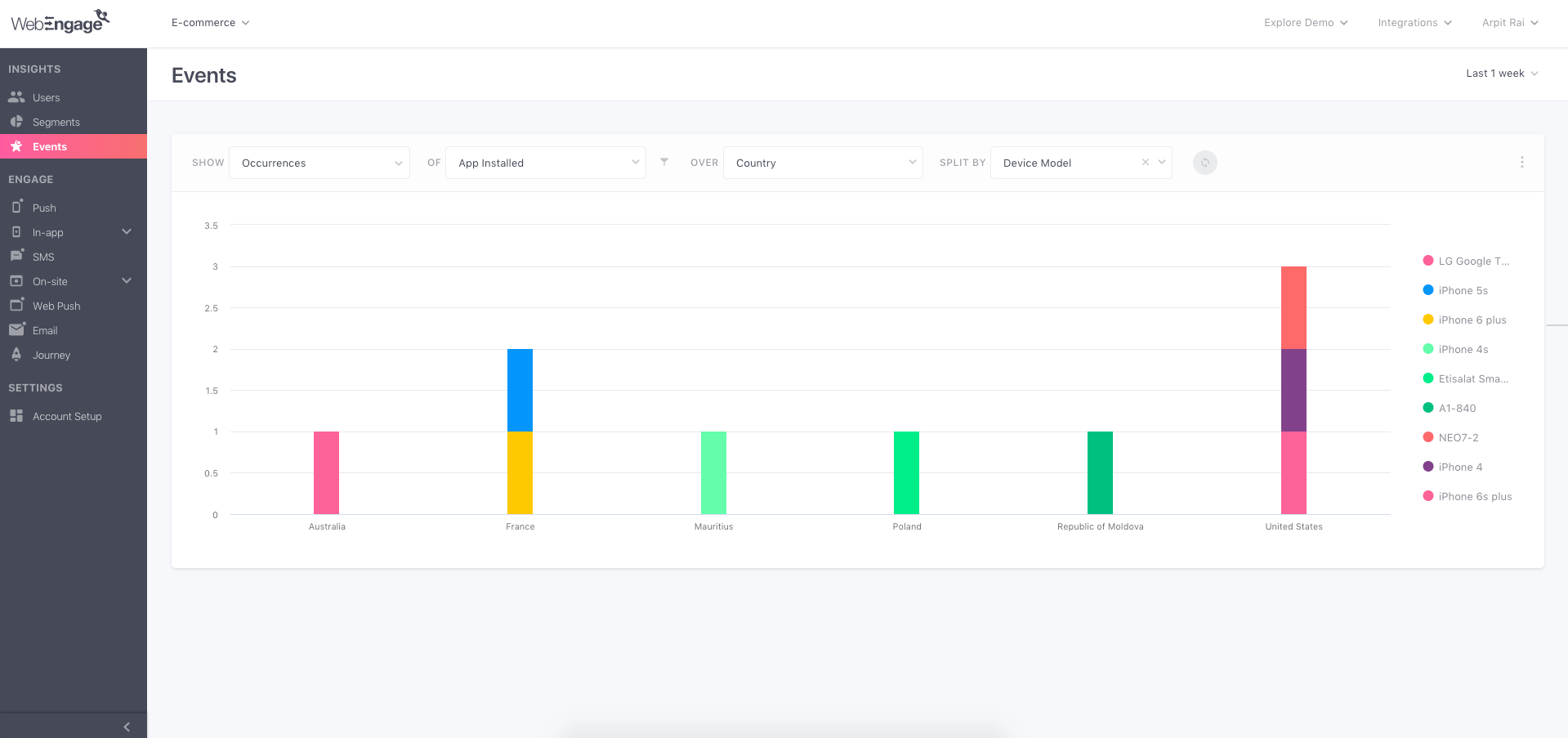The image size is (1568, 738).
Task: Expand the In-app submenu chevron
Action: coord(127,232)
